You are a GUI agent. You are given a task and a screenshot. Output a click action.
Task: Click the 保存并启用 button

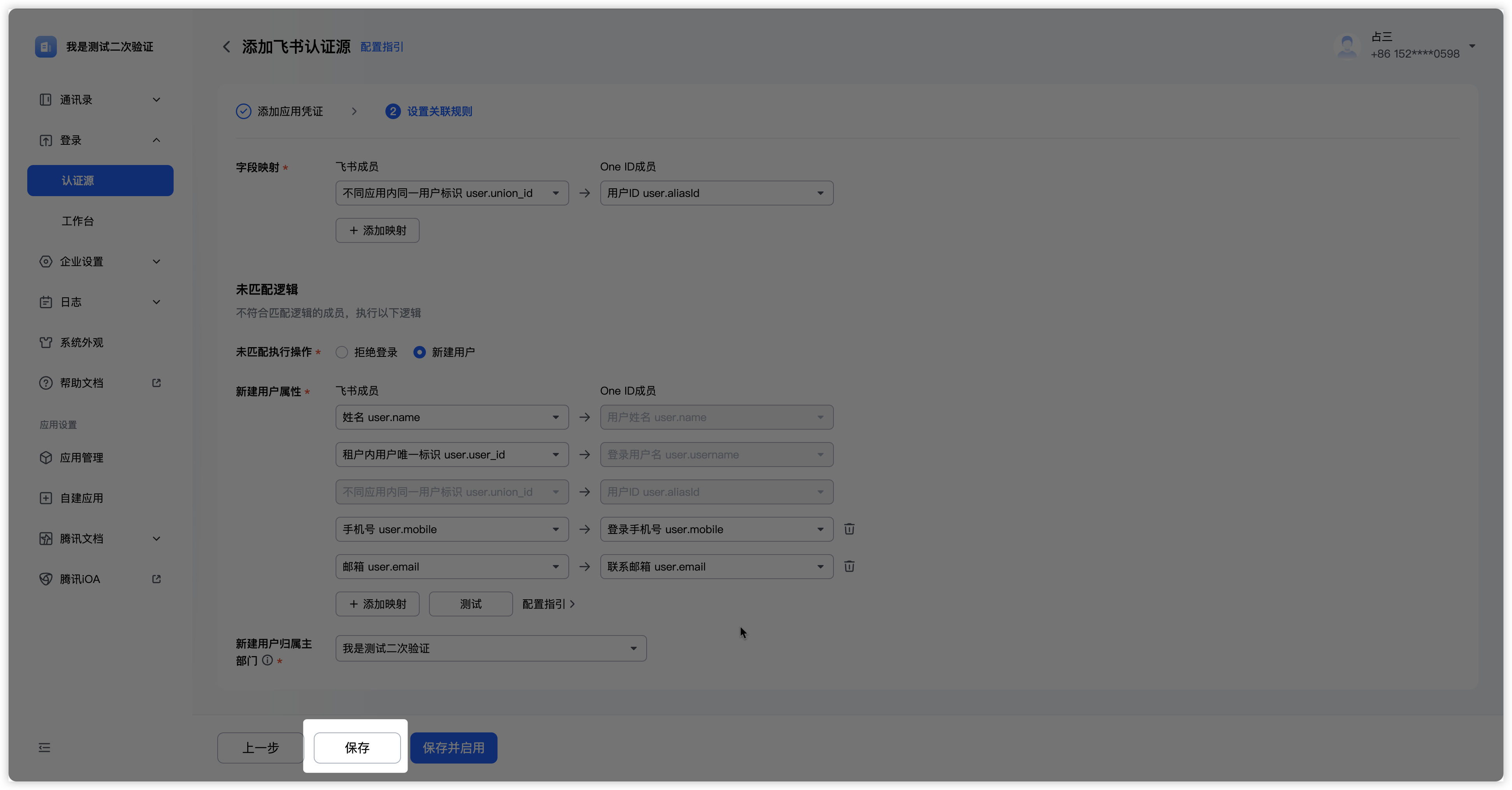tap(453, 748)
